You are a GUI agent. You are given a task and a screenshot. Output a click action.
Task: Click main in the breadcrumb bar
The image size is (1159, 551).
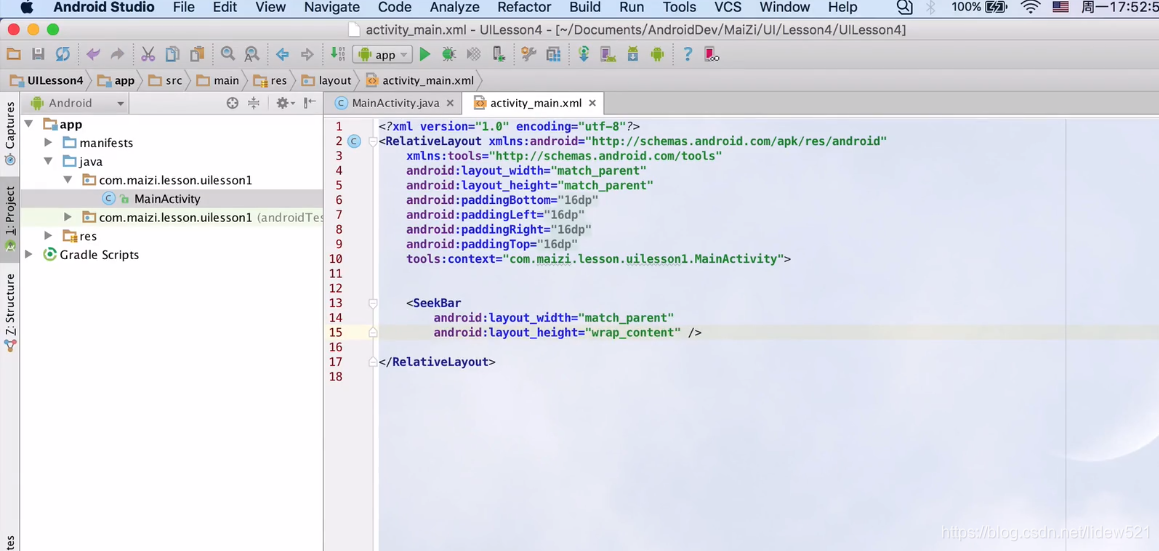tap(218, 81)
